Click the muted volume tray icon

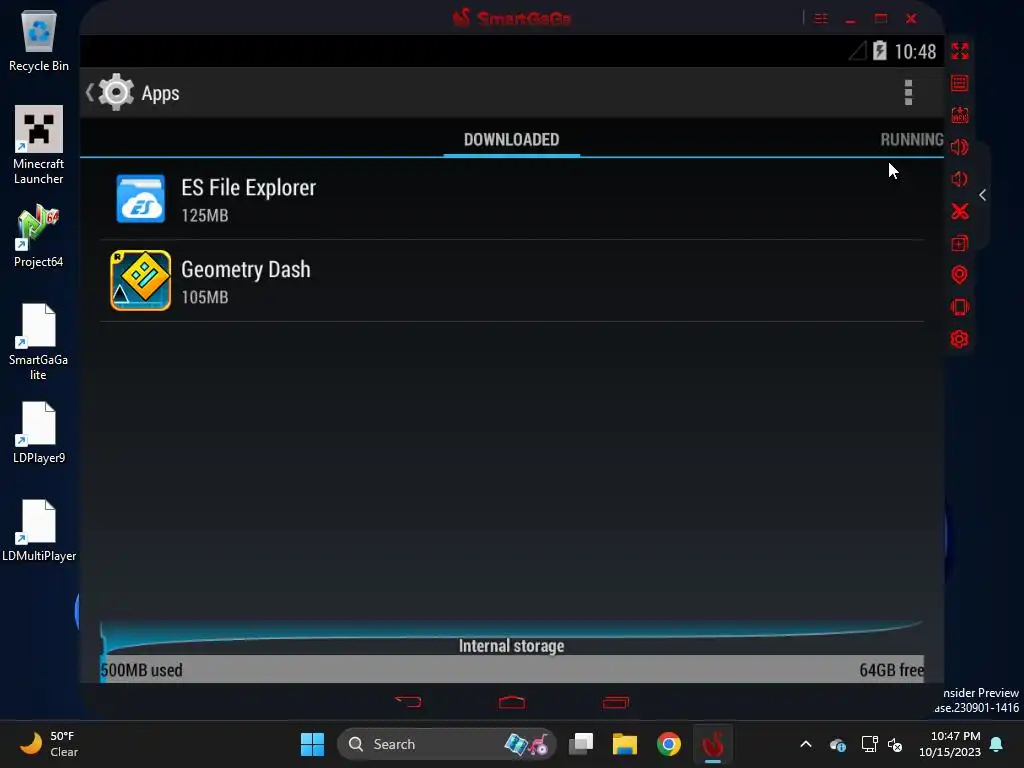[x=895, y=744]
